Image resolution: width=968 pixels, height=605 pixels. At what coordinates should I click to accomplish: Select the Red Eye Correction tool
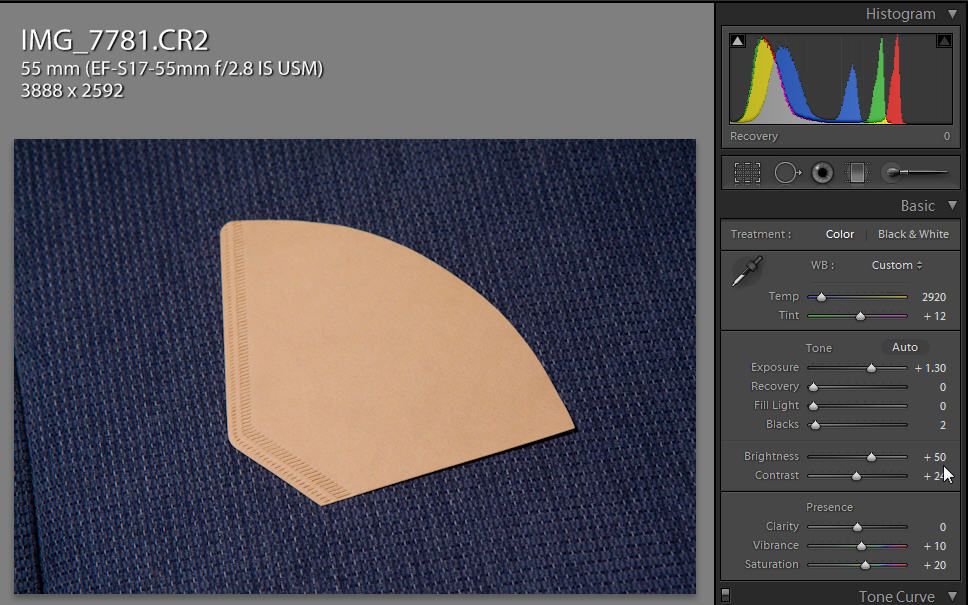[822, 173]
